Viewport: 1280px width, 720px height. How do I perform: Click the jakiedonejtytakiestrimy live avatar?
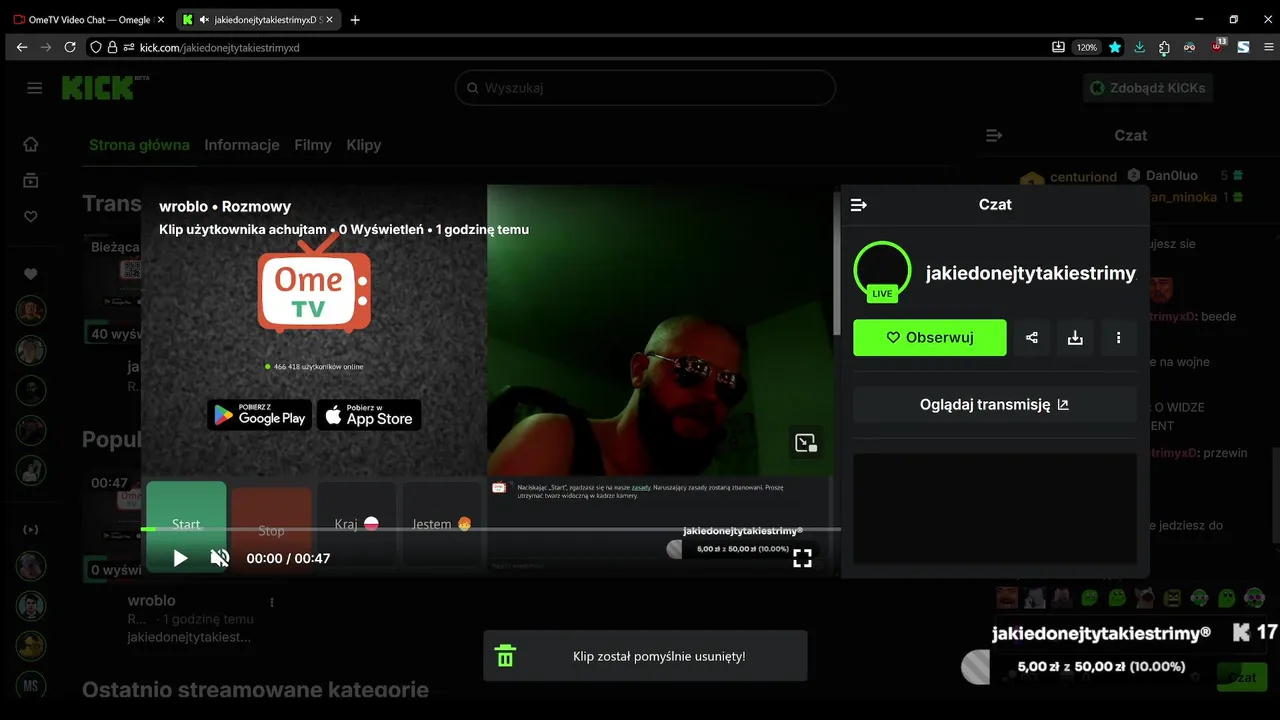[x=882, y=271]
